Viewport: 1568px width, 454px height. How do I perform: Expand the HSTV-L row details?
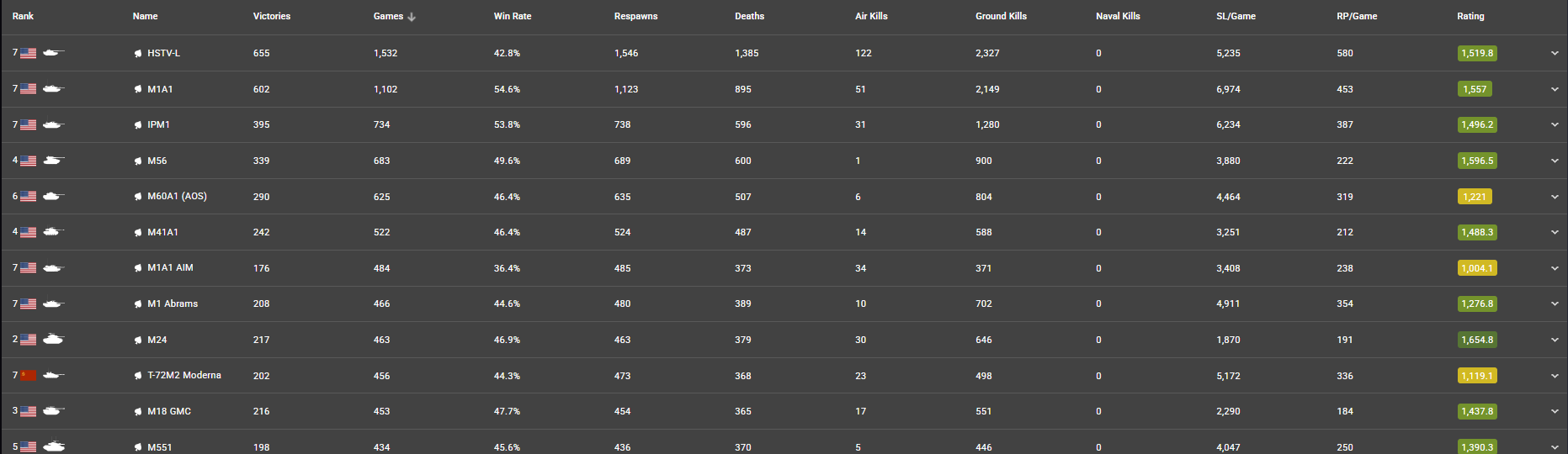point(1555,54)
